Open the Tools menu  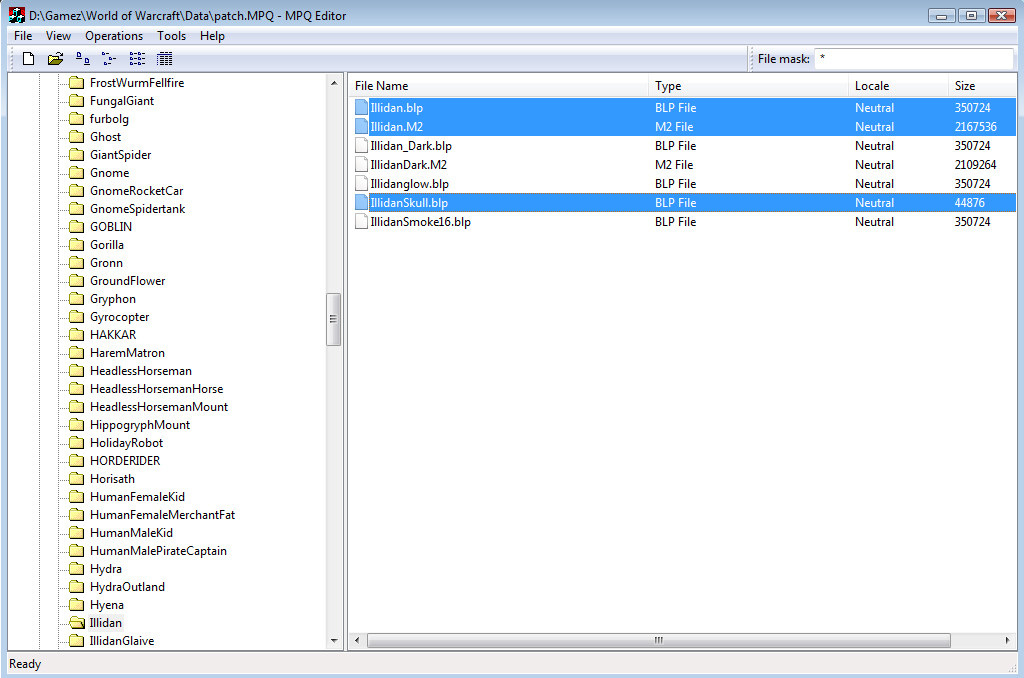point(171,36)
